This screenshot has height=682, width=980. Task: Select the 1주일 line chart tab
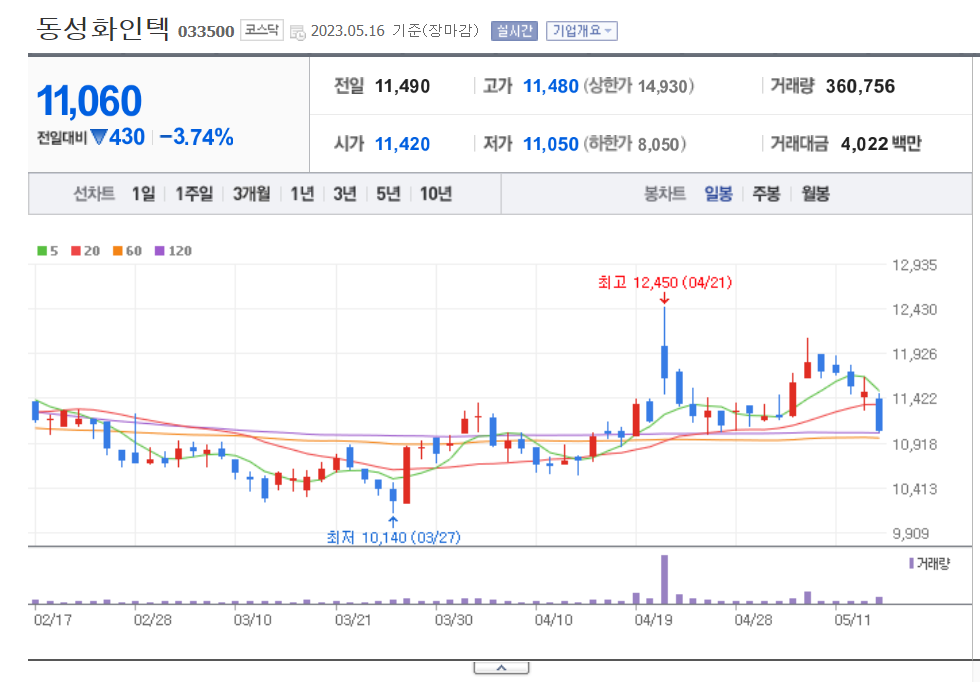pos(194,194)
